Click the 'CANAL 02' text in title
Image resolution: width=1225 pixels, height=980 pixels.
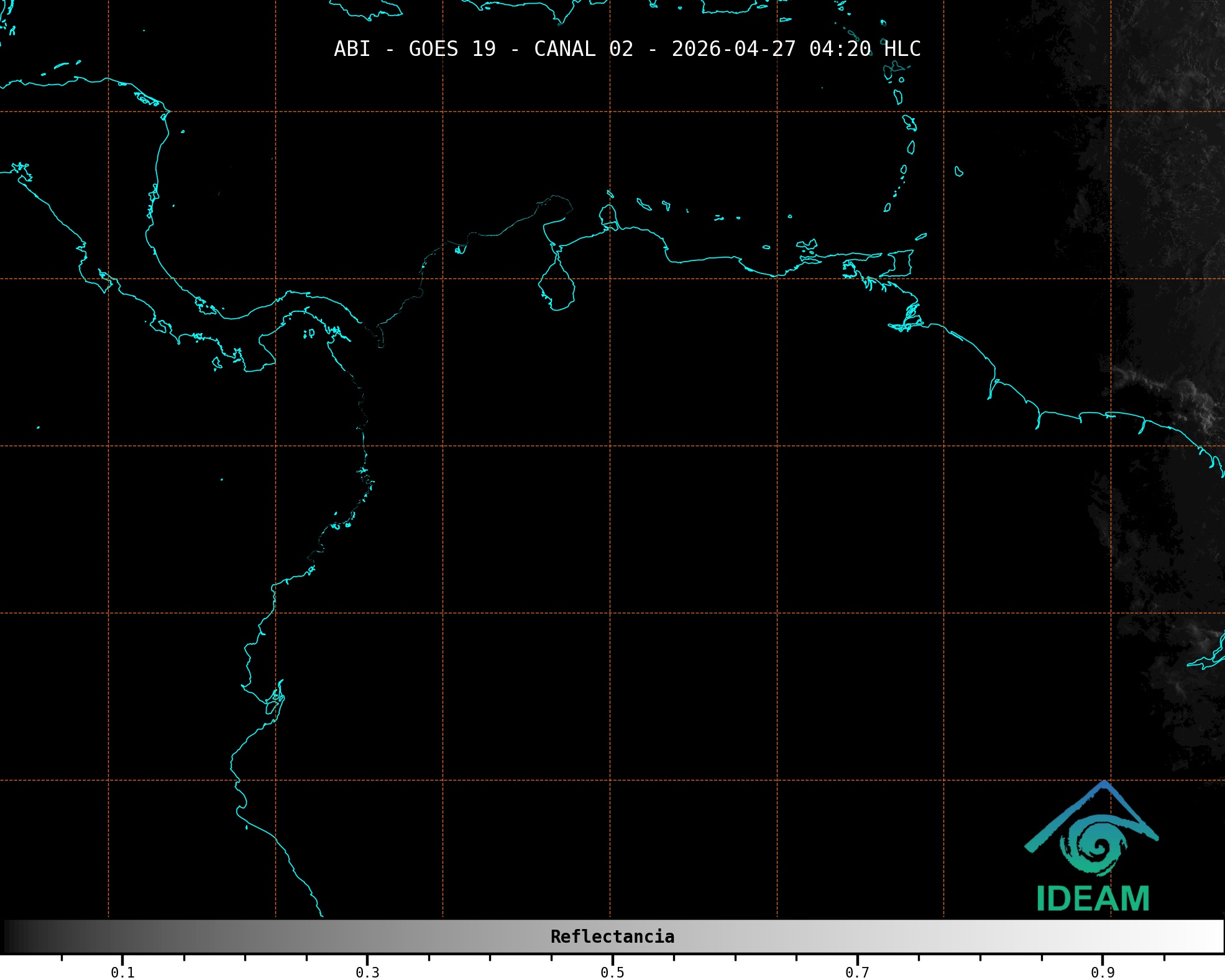583,49
